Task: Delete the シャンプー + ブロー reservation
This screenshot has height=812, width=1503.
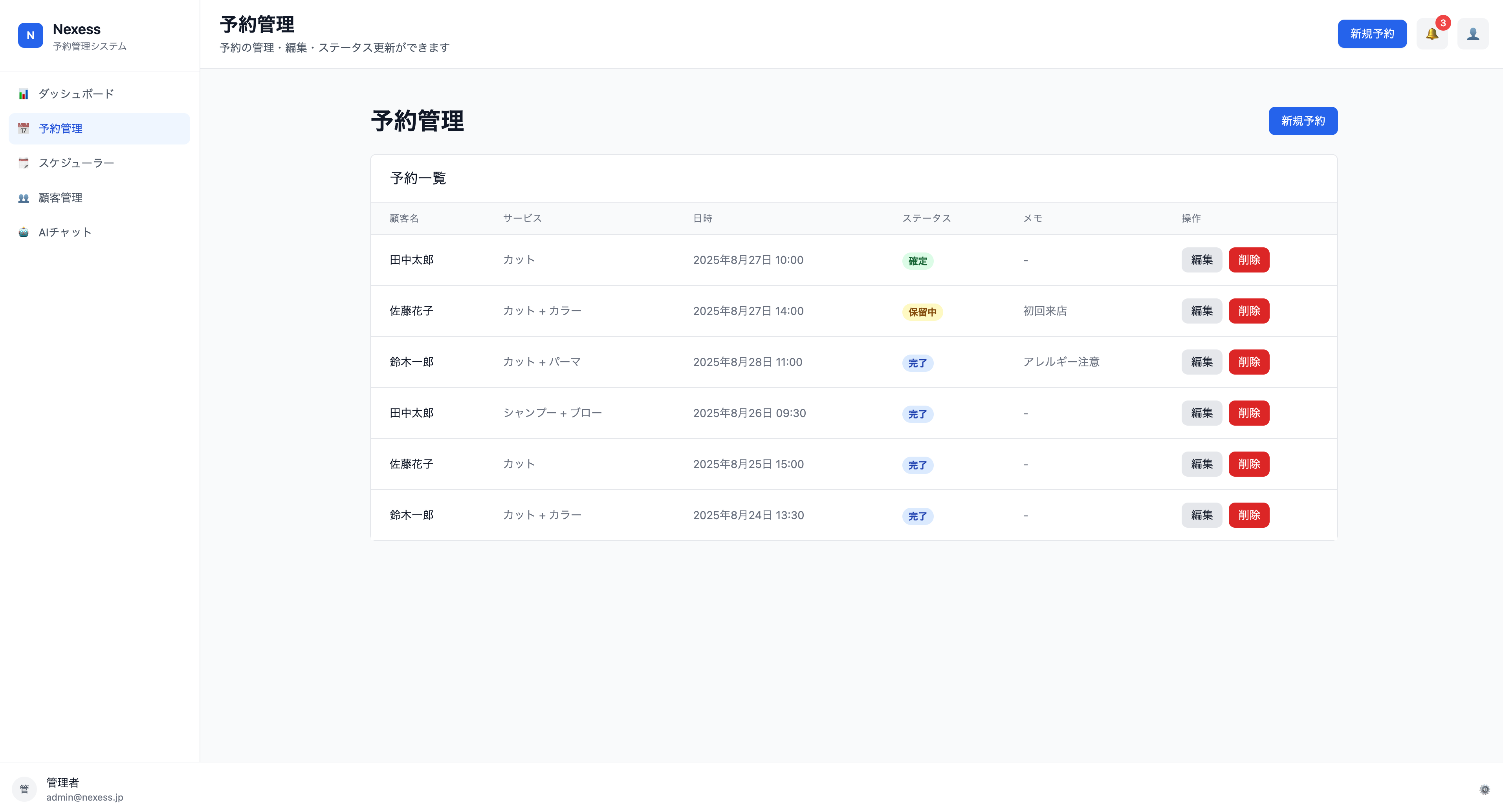Action: (1248, 413)
